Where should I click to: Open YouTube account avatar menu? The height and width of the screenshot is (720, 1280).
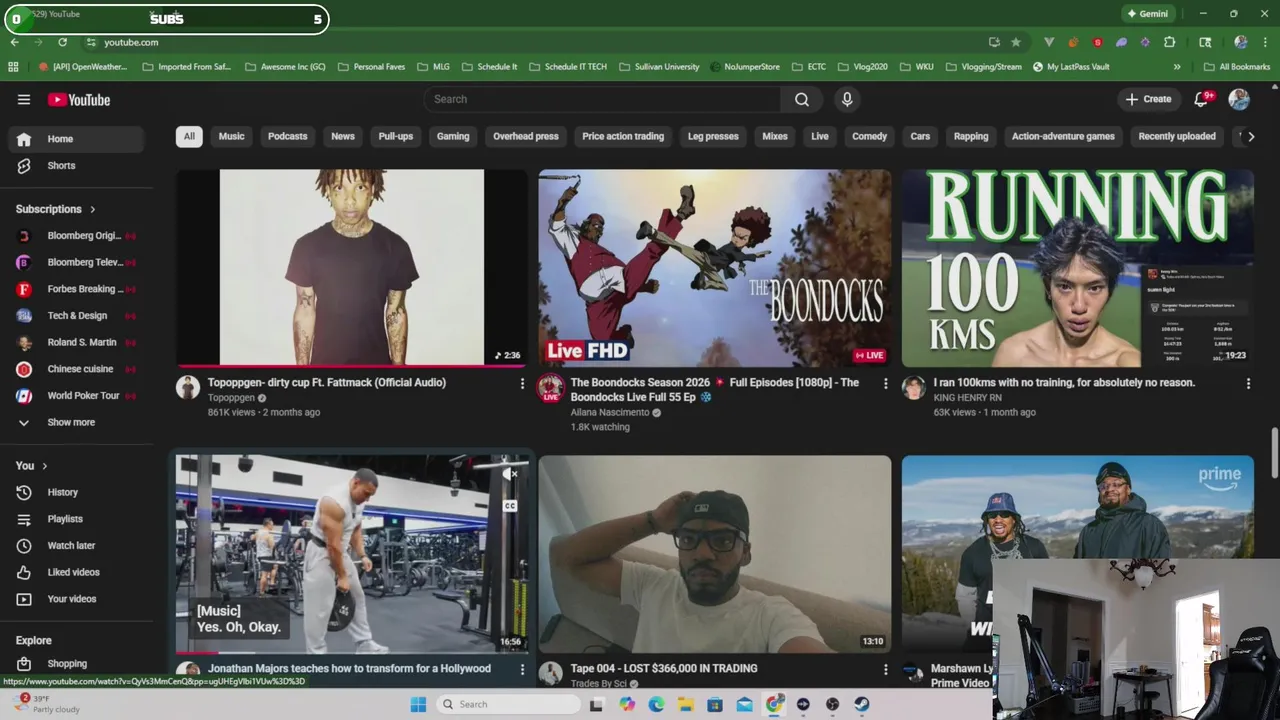1239,99
